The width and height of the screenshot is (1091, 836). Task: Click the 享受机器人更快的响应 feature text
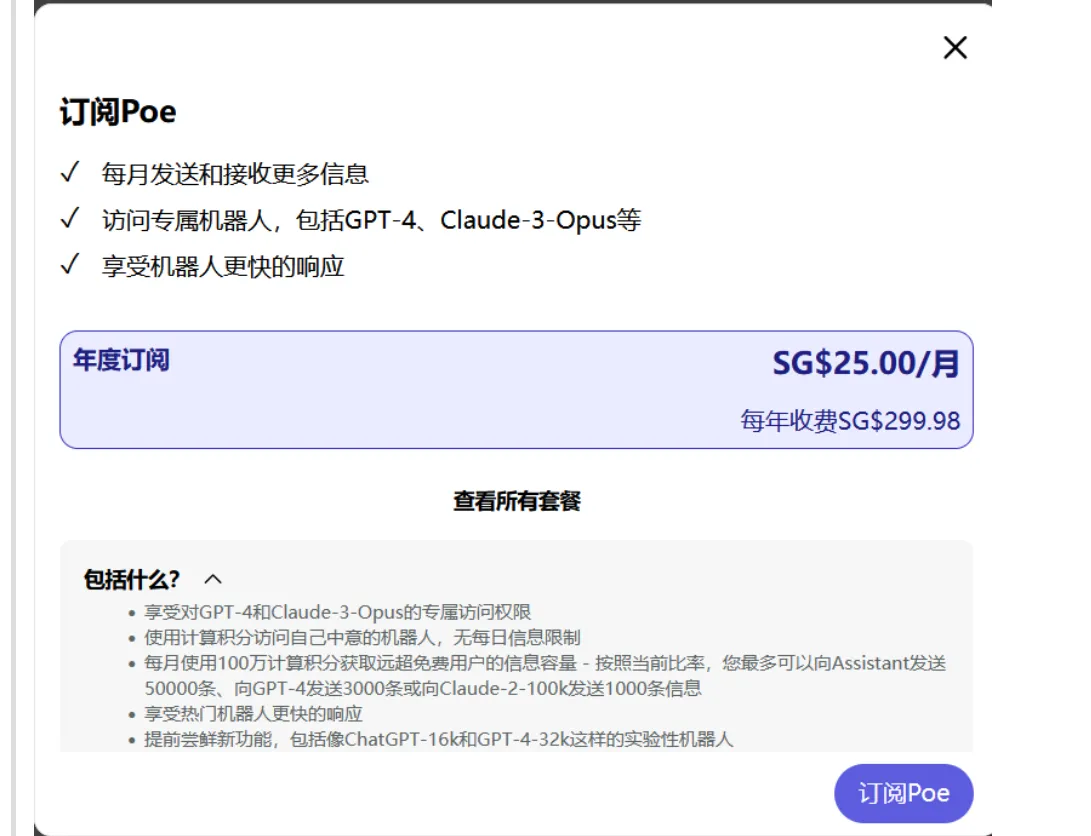click(223, 267)
